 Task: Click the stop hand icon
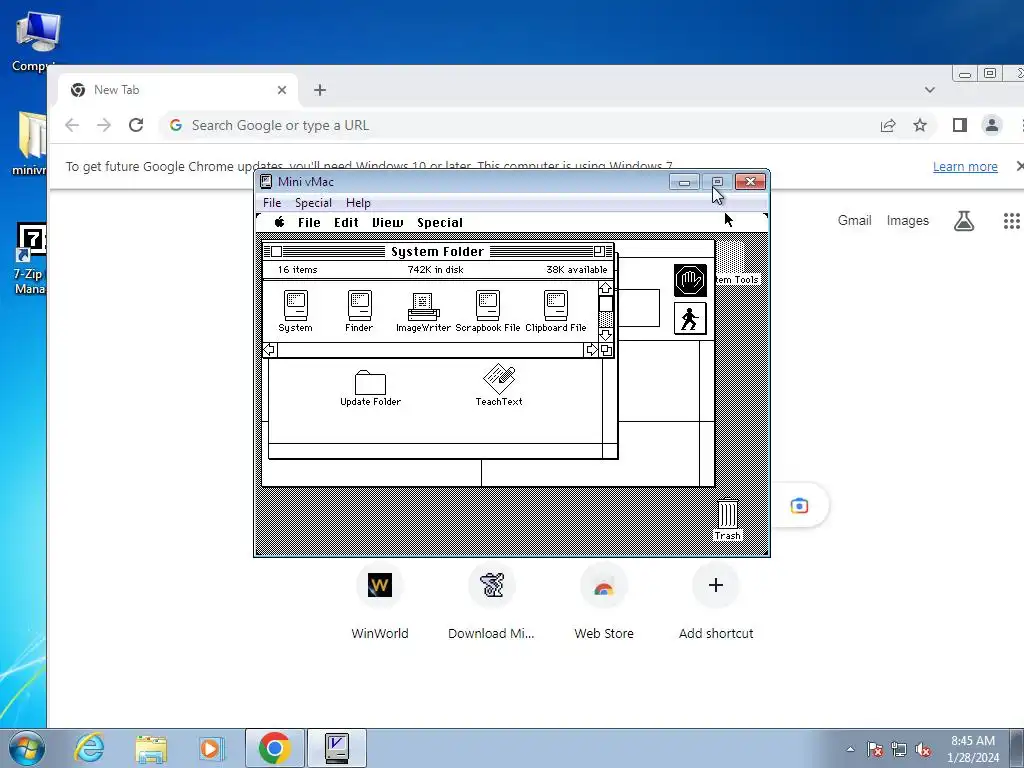(690, 281)
